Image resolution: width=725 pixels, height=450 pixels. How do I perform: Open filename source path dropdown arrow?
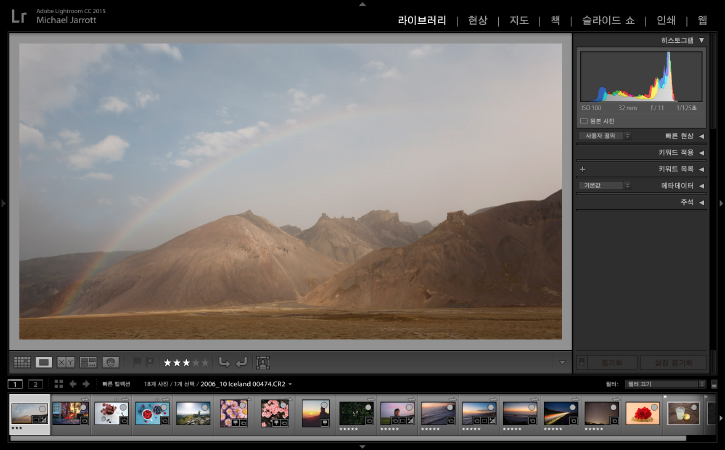[x=290, y=384]
